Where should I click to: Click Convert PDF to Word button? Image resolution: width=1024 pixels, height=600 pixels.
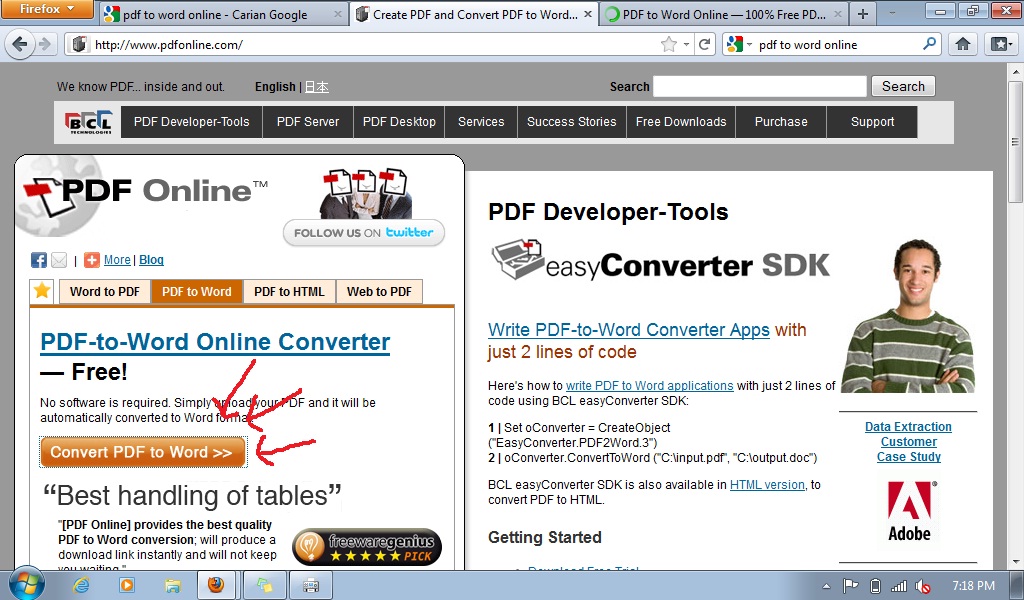pyautogui.click(x=143, y=452)
